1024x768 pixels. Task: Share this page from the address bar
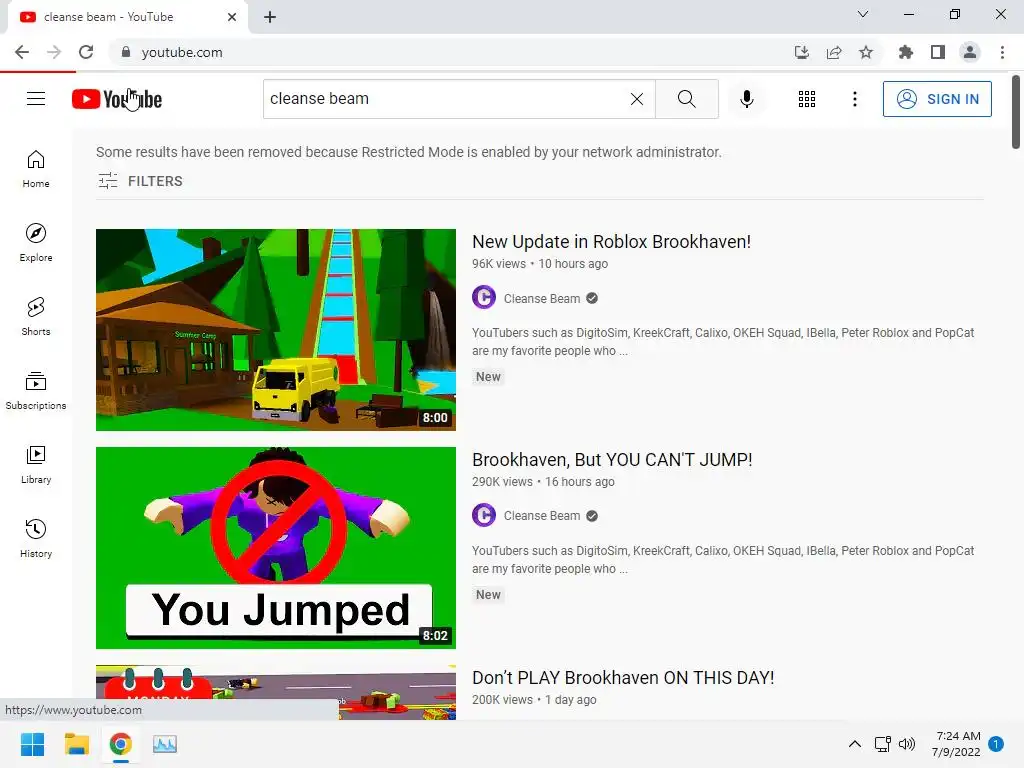[x=834, y=52]
